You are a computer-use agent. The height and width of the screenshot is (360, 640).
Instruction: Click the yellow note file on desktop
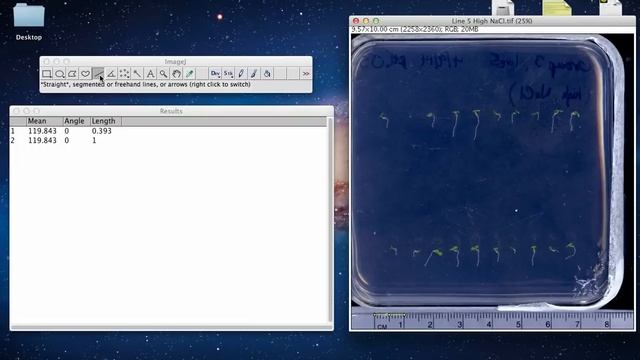pos(557,8)
